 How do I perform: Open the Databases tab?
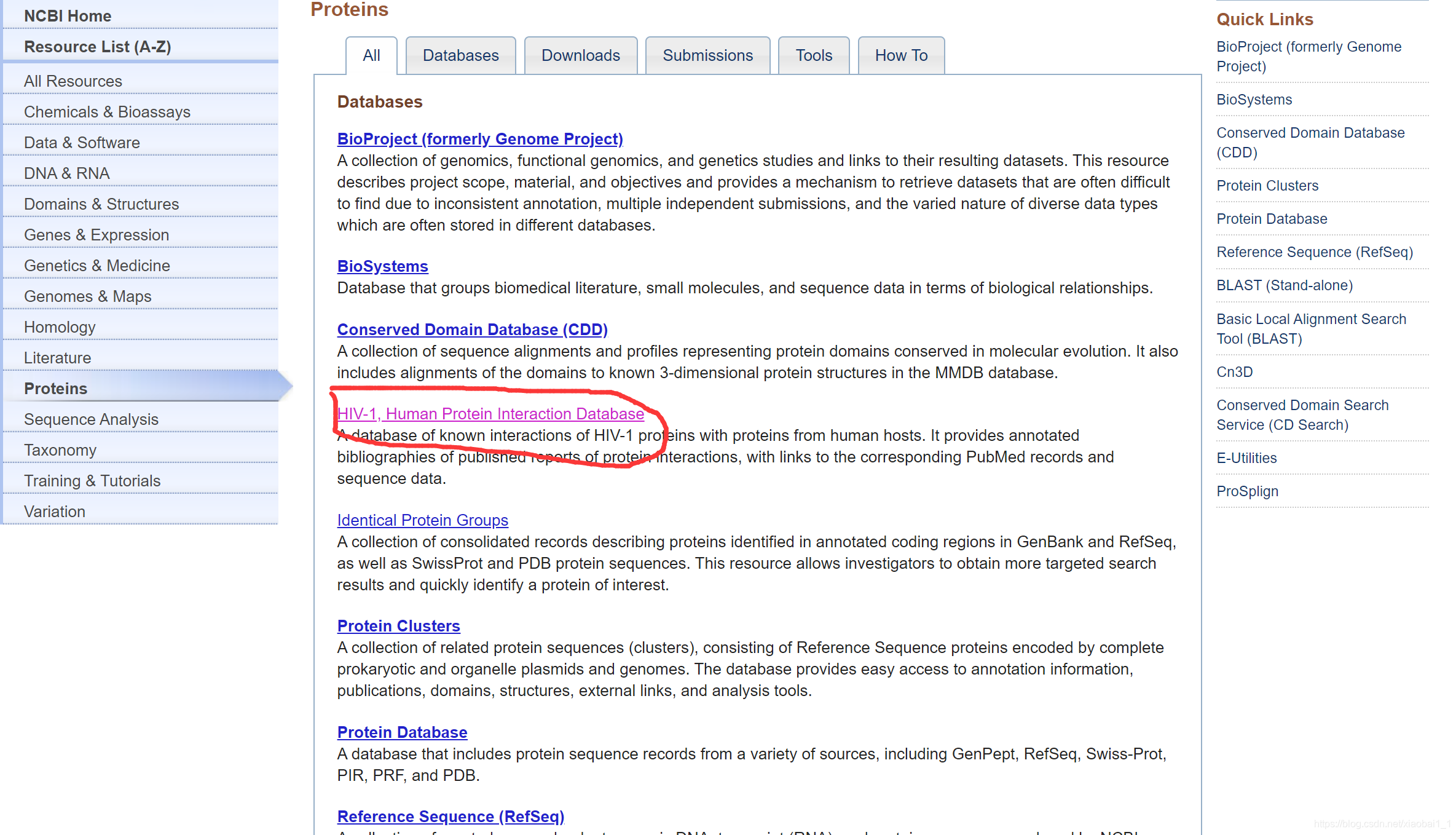pyautogui.click(x=460, y=55)
